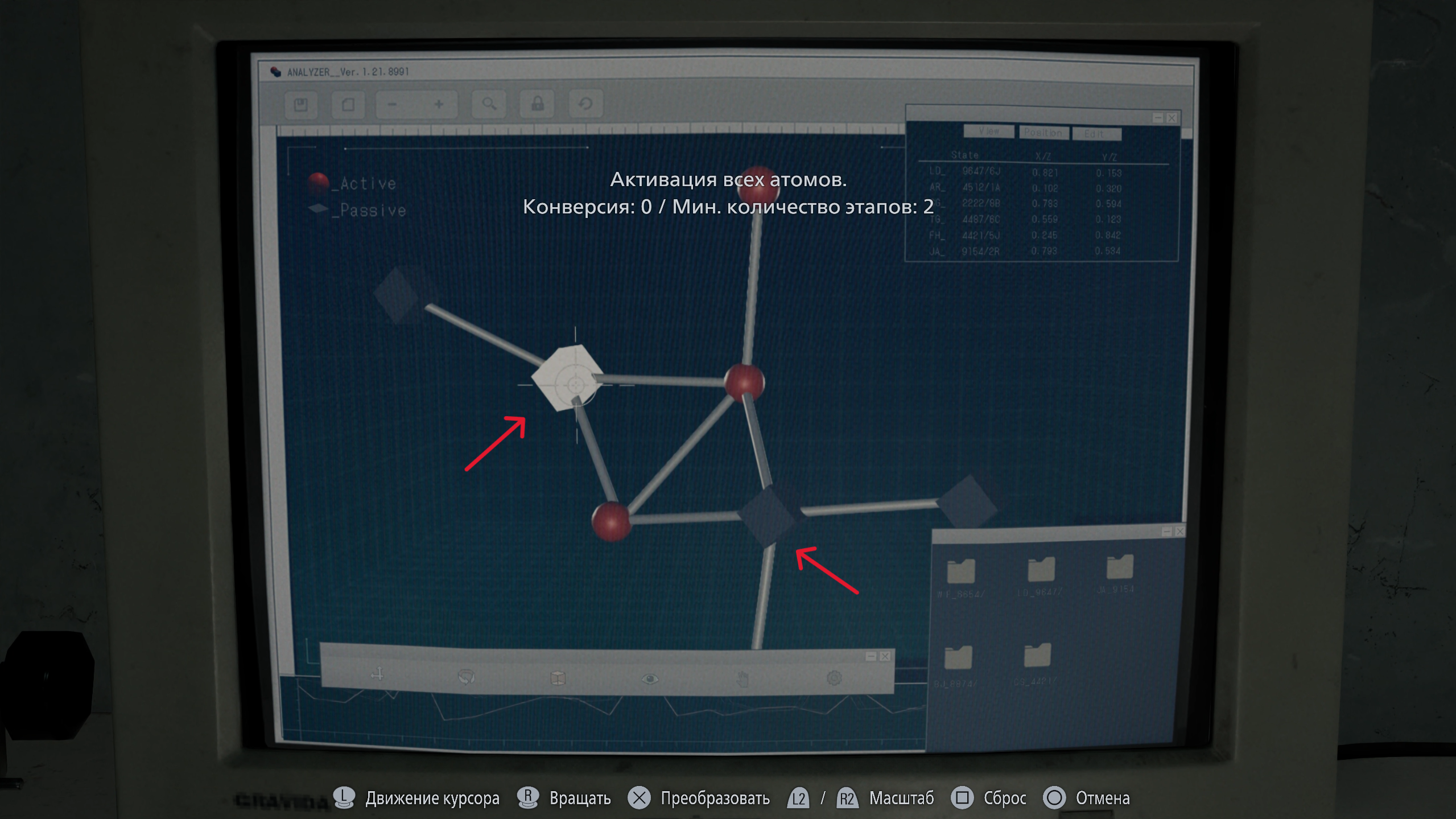Open the LD_9647 folder
1456x819 pixels.
tap(1041, 570)
